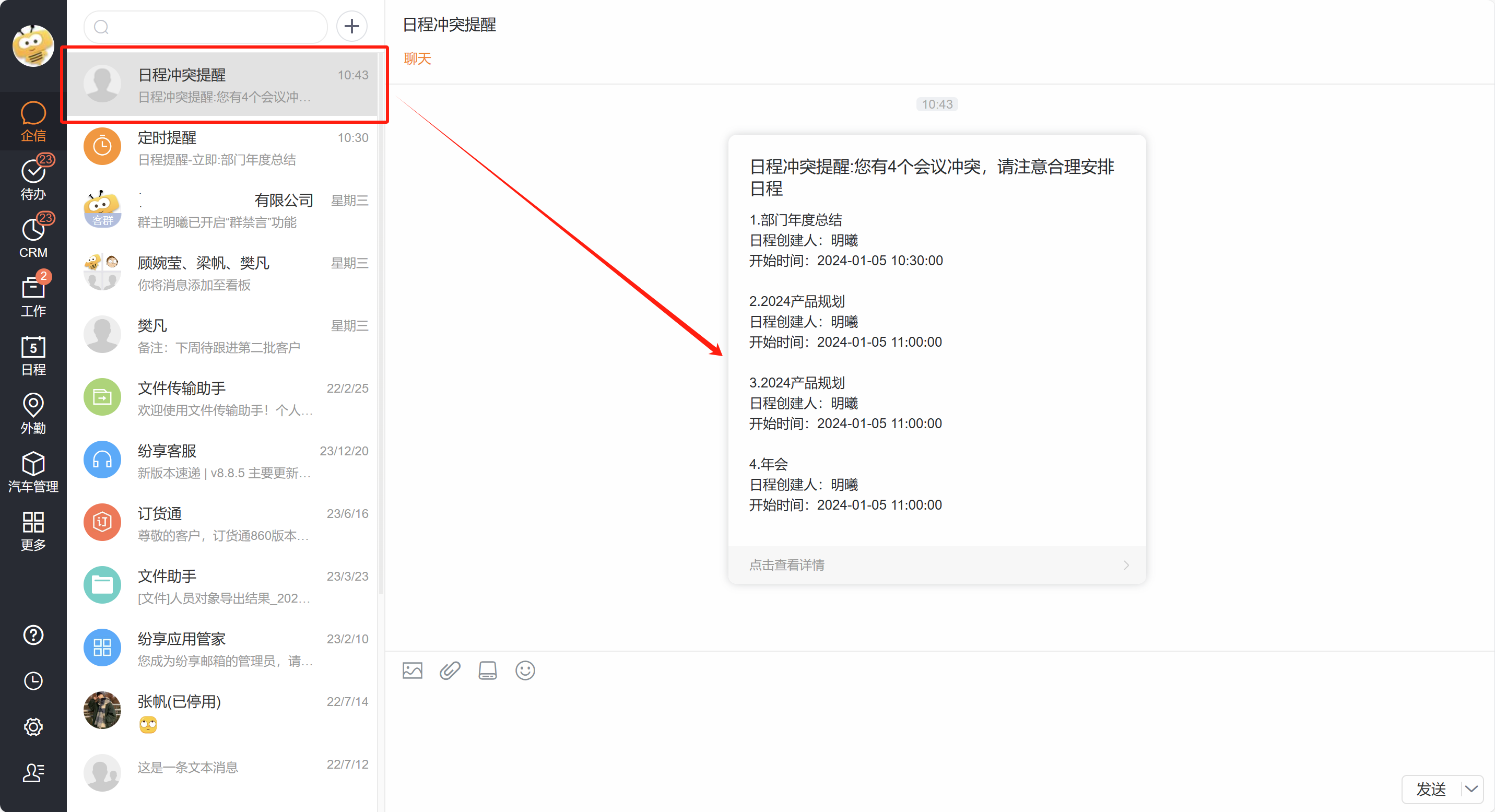
Task: Open the 汽车管理 module
Action: point(33,473)
